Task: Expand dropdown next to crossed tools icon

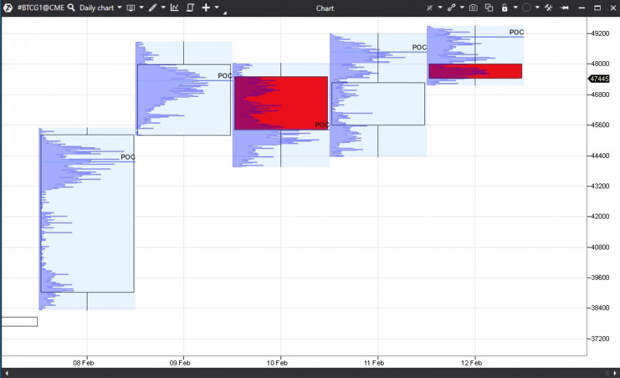Action: [x=440, y=7]
